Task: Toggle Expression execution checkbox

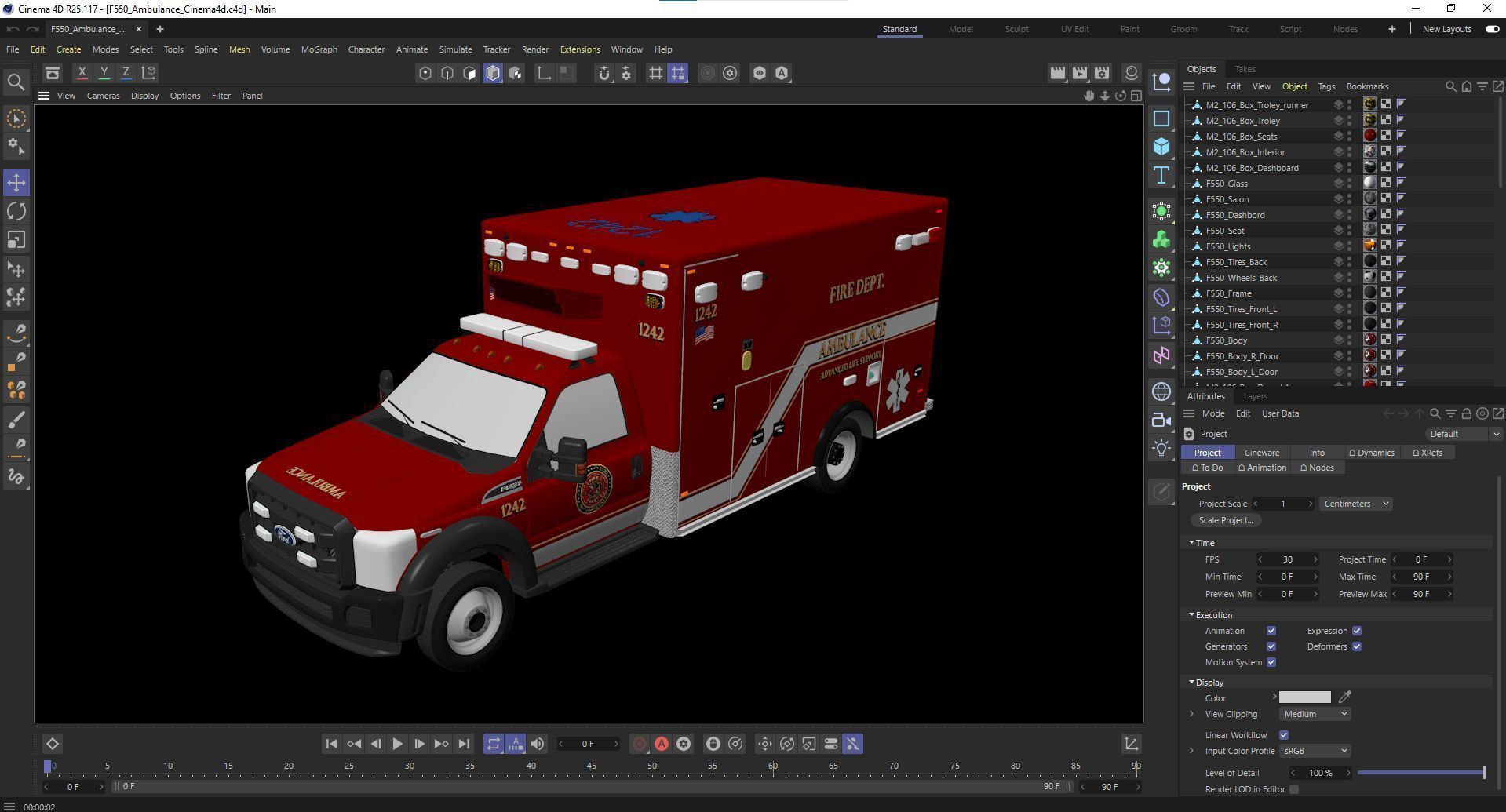Action: [x=1356, y=631]
